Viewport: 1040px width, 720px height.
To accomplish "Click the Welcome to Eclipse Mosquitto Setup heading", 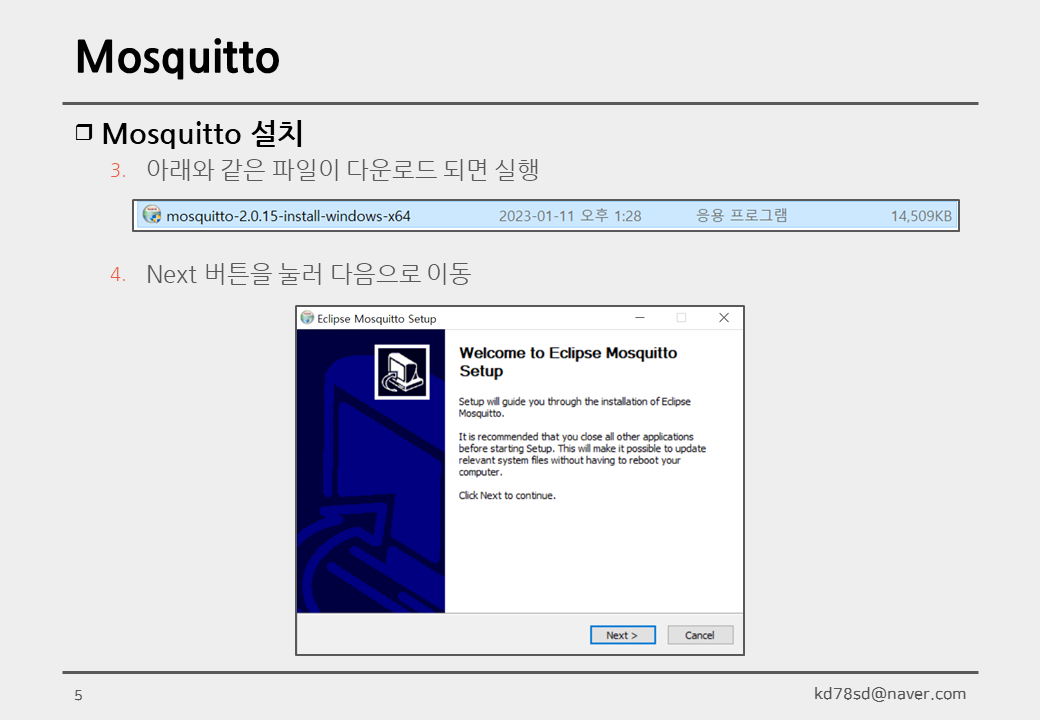I will coord(568,362).
